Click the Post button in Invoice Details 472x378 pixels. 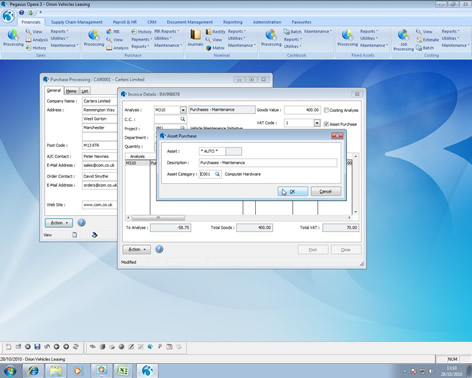coord(313,250)
